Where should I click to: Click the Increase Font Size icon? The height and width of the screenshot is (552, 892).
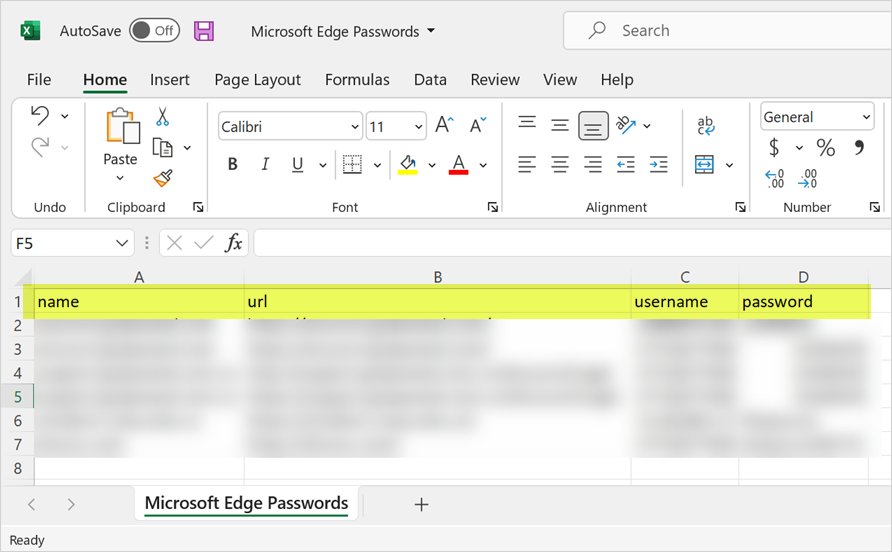click(x=444, y=125)
